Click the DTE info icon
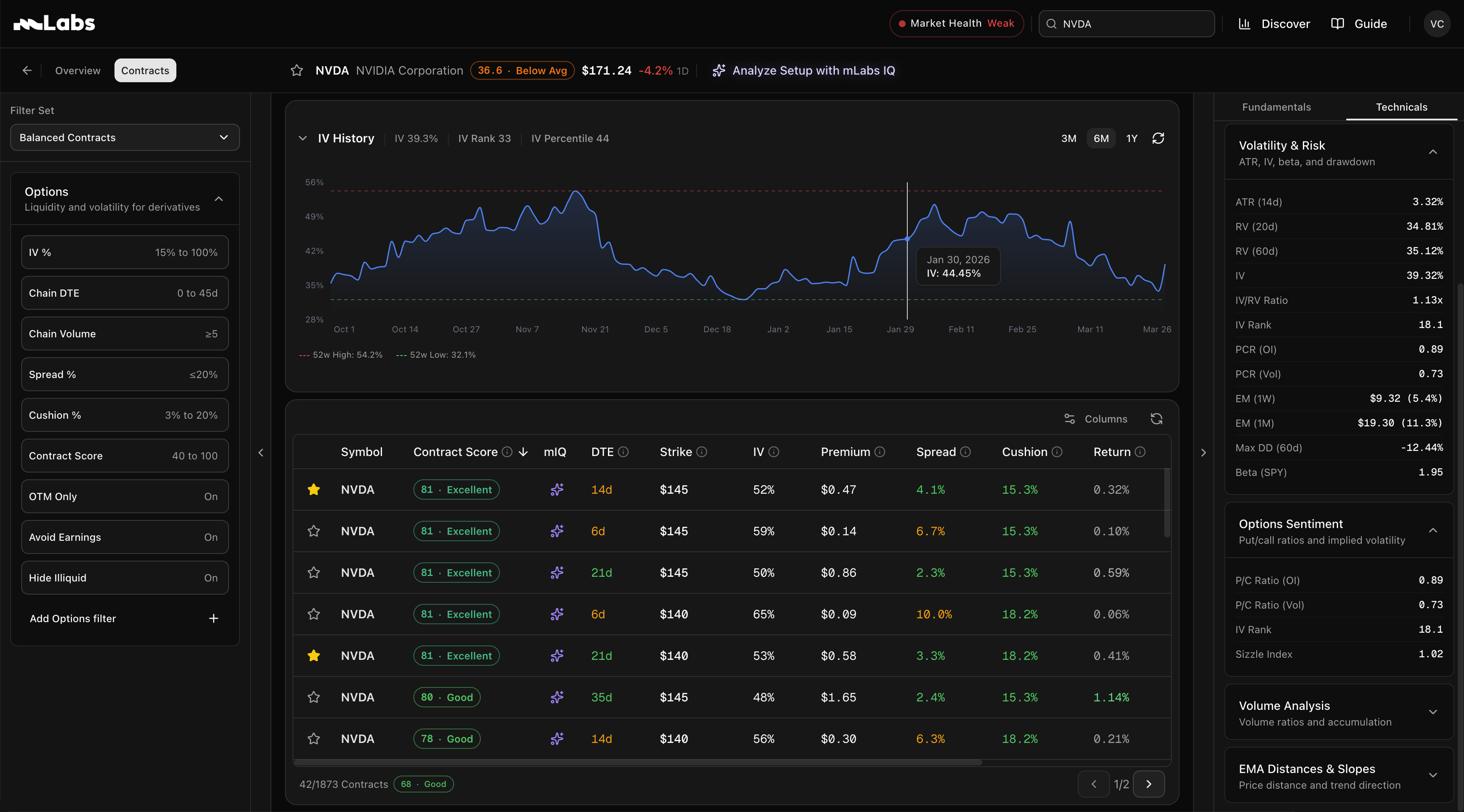Screen dimensions: 1464x812 [623, 452]
